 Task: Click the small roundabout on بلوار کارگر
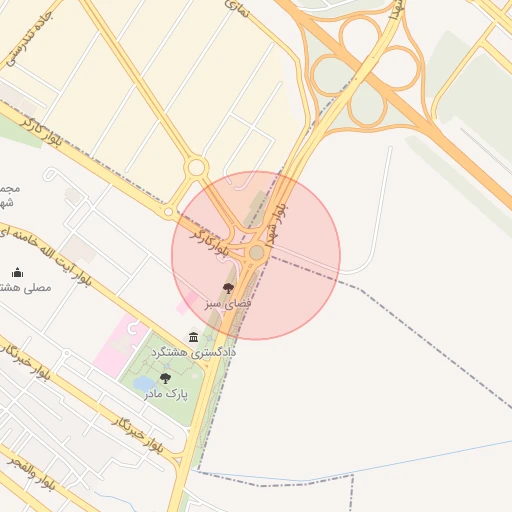[x=168, y=212]
